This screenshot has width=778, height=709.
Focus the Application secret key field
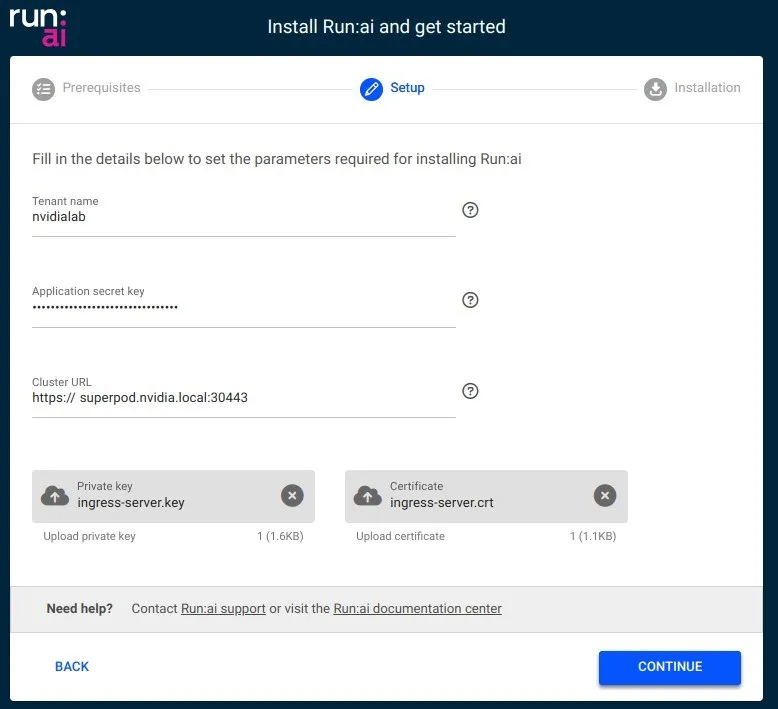coord(244,307)
